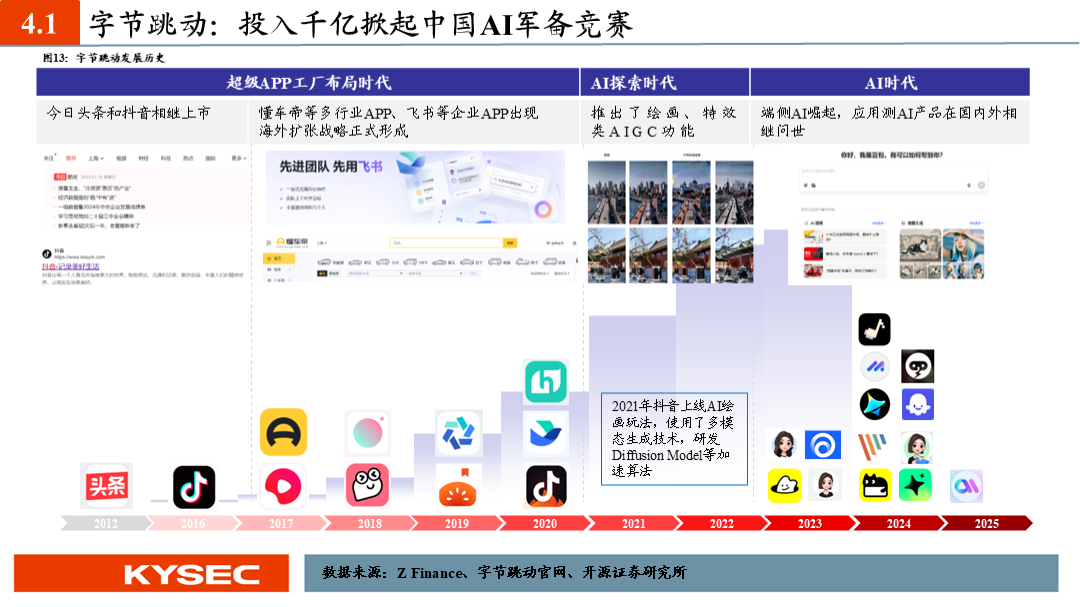Image resolution: width=1080 pixels, height=607 pixels.
Task: Go to 2018 on the timeline
Action: tap(369, 524)
